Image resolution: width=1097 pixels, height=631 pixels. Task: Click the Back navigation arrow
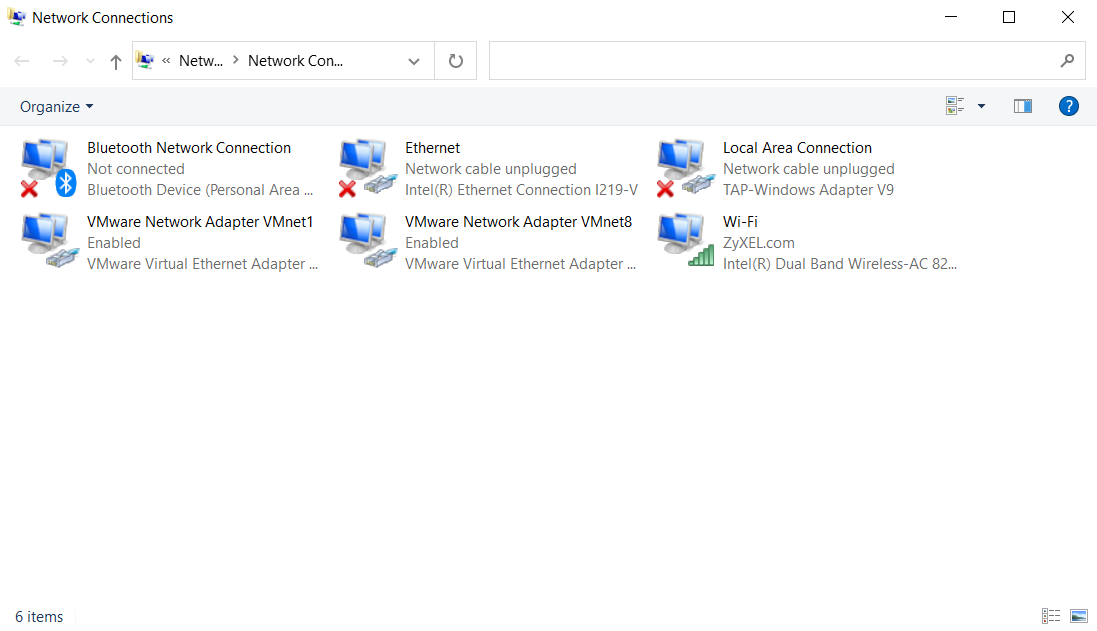pyautogui.click(x=22, y=61)
